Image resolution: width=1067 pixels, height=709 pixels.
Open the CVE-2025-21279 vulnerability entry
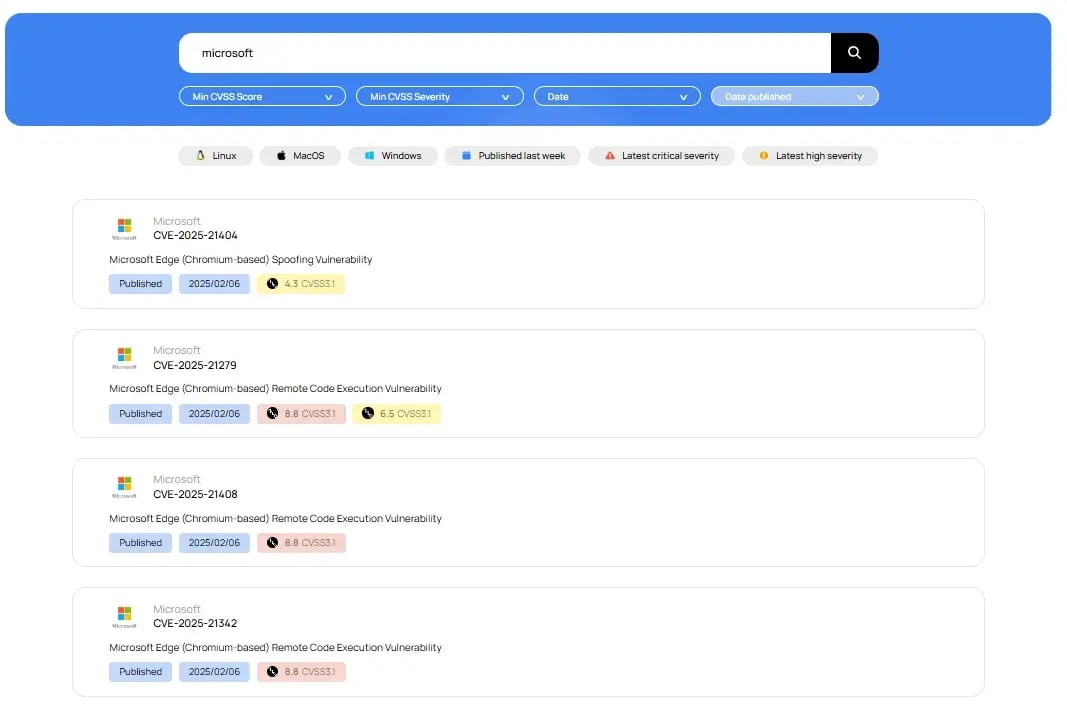pos(195,366)
